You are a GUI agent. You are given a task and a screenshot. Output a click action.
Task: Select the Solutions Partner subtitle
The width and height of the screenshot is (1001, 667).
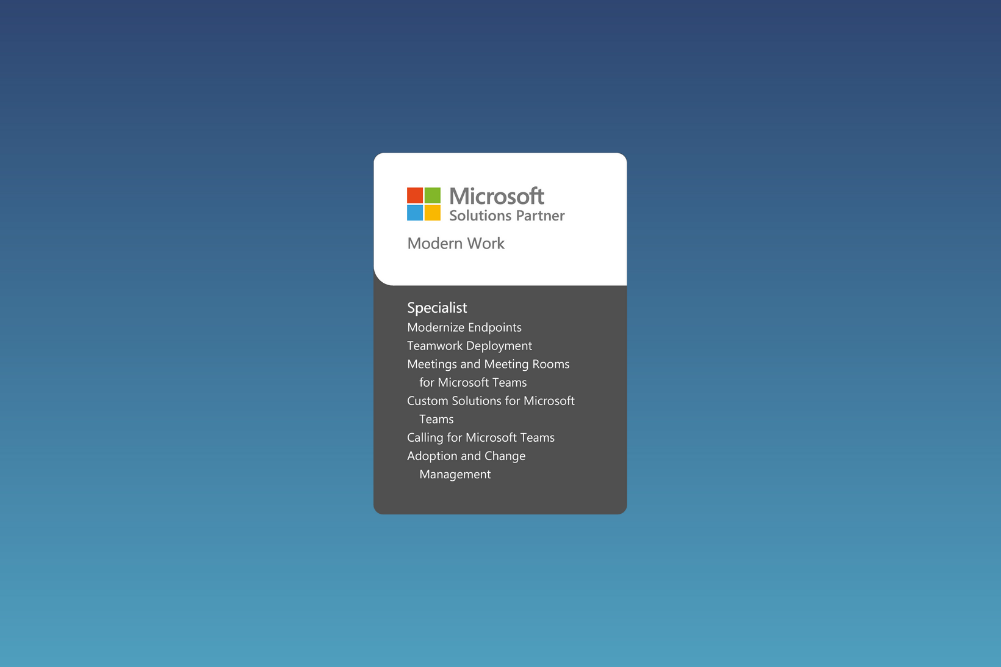[507, 216]
